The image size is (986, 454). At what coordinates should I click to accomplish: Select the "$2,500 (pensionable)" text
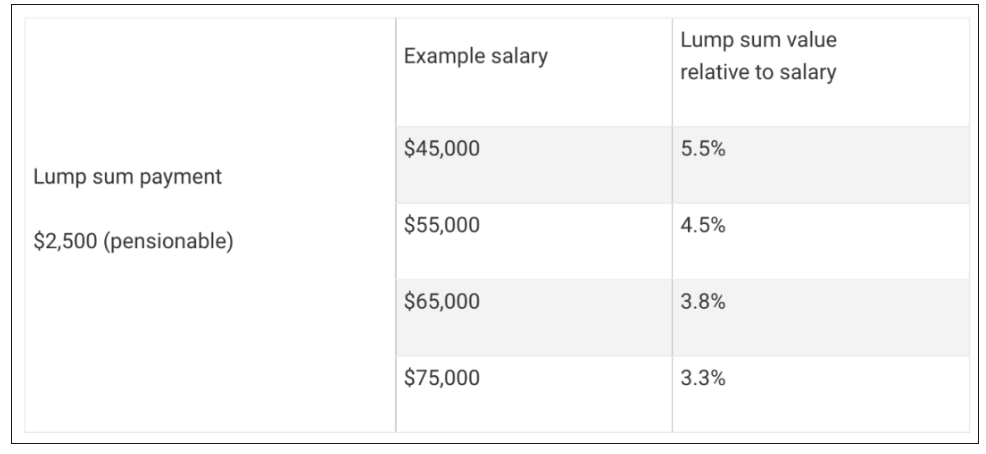tap(133, 242)
